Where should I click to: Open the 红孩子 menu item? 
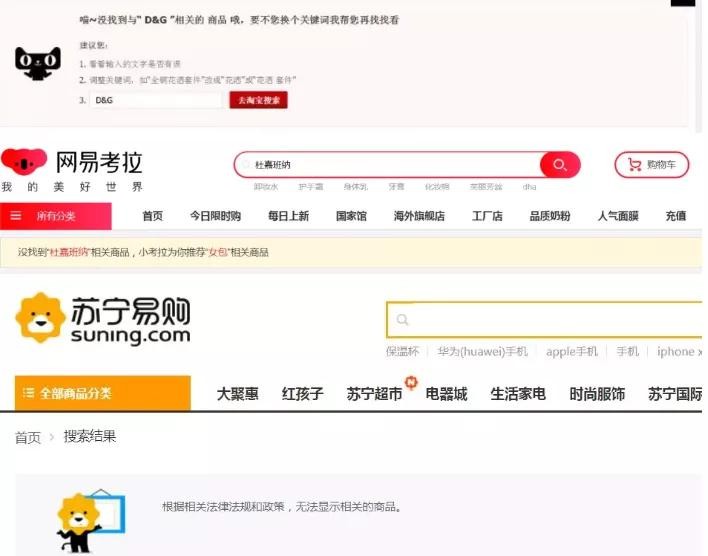pyautogui.click(x=303, y=394)
